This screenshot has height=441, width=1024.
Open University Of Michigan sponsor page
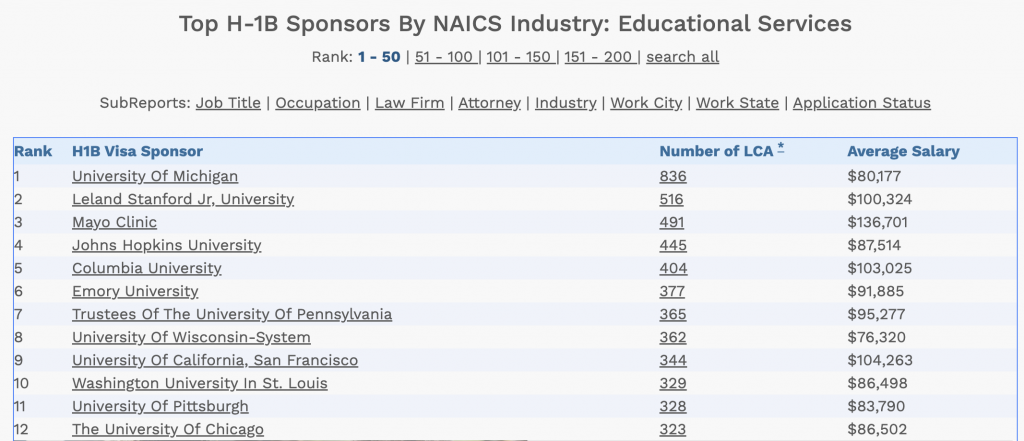[x=155, y=176]
